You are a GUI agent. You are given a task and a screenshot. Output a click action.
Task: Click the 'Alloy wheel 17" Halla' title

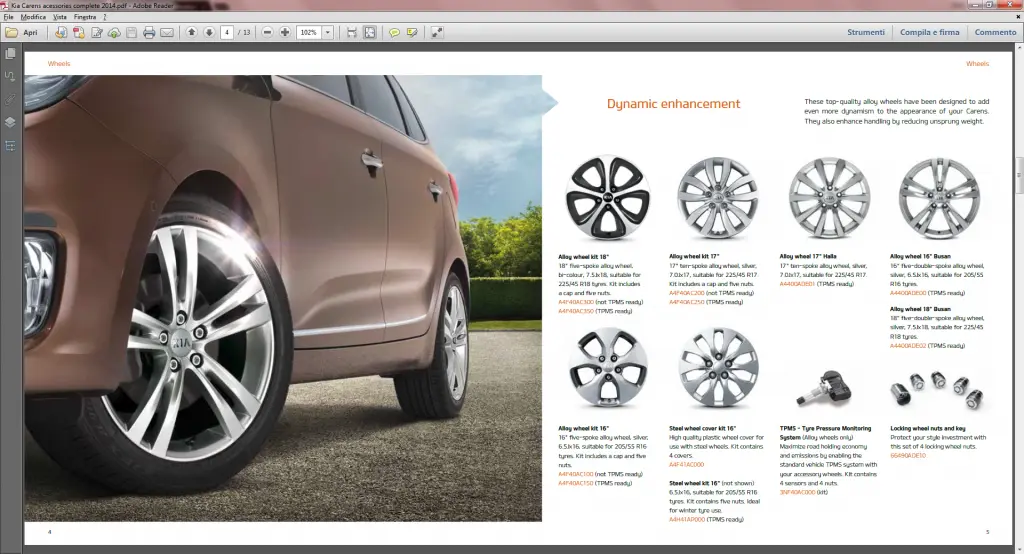(x=808, y=257)
